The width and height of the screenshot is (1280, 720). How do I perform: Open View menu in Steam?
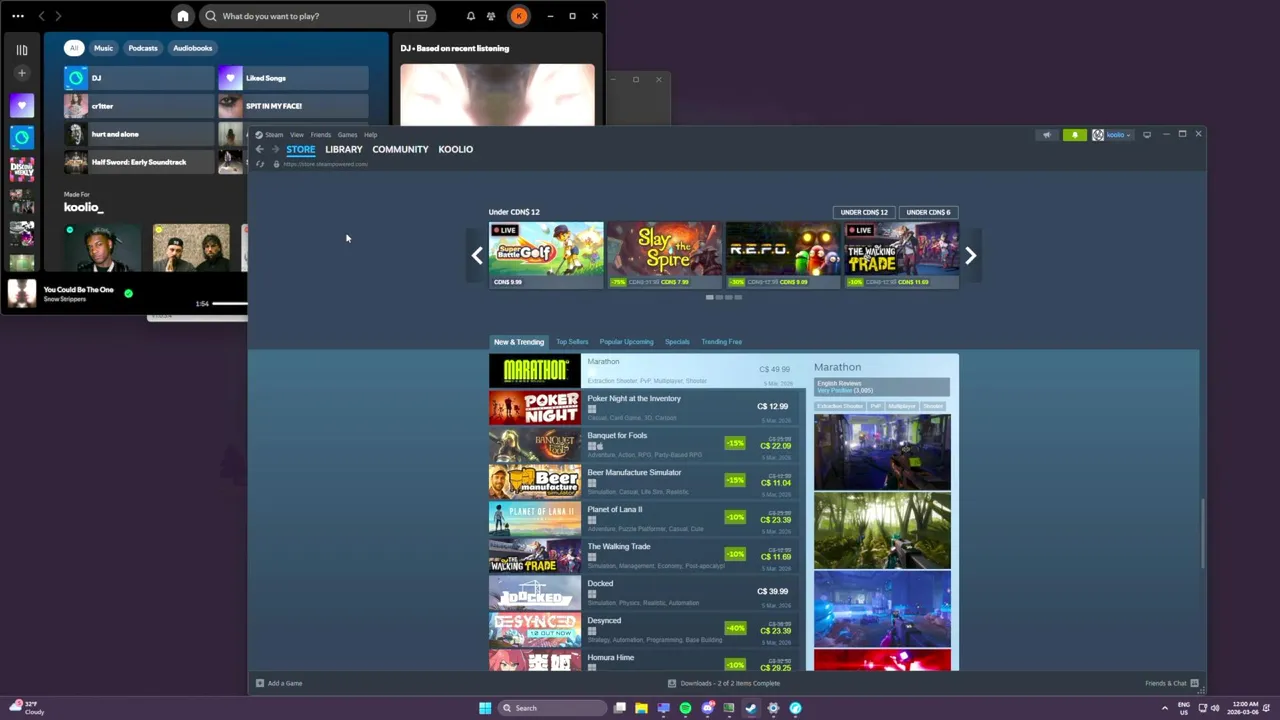[297, 135]
